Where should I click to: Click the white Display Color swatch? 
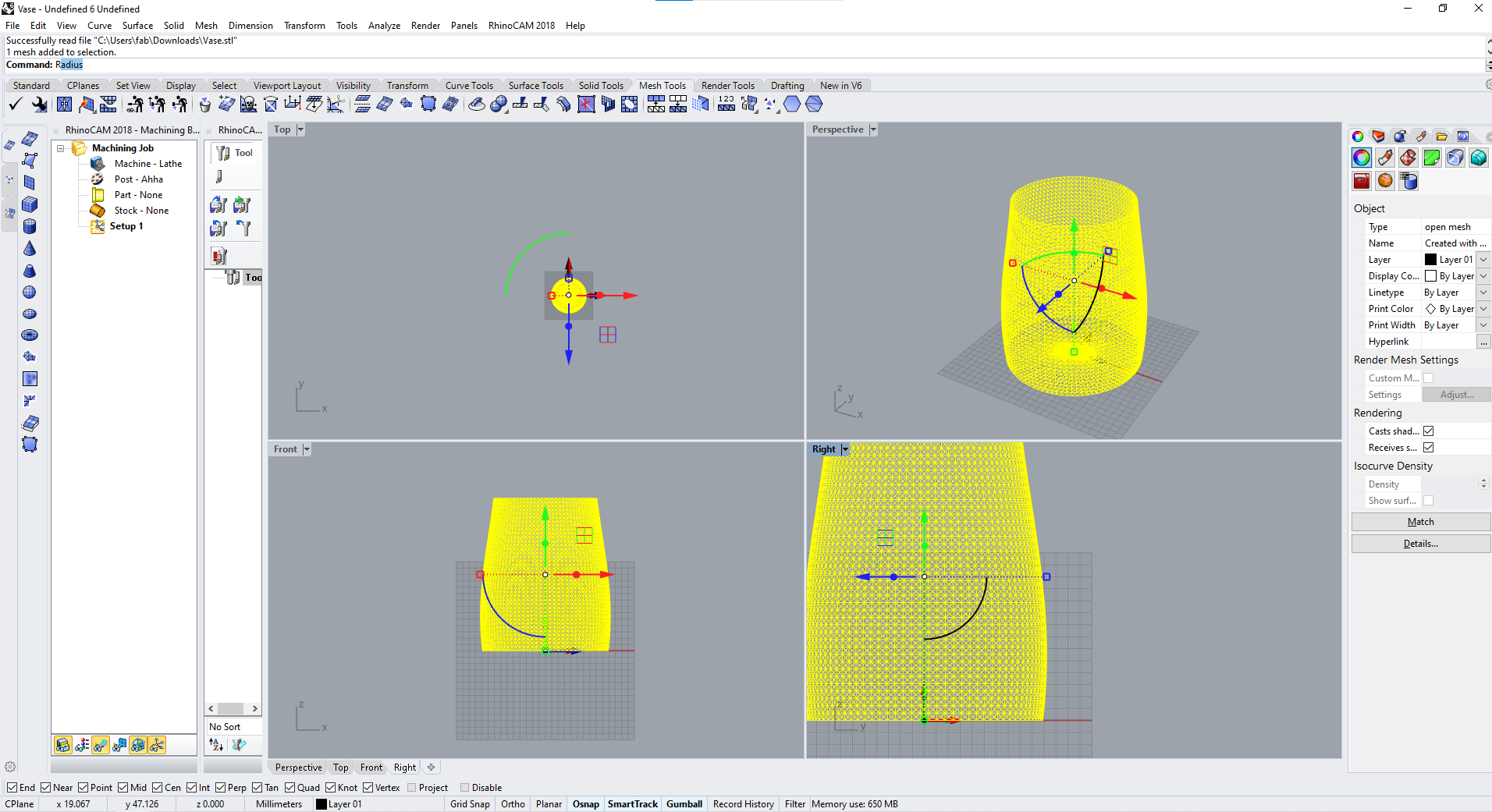[x=1430, y=276]
